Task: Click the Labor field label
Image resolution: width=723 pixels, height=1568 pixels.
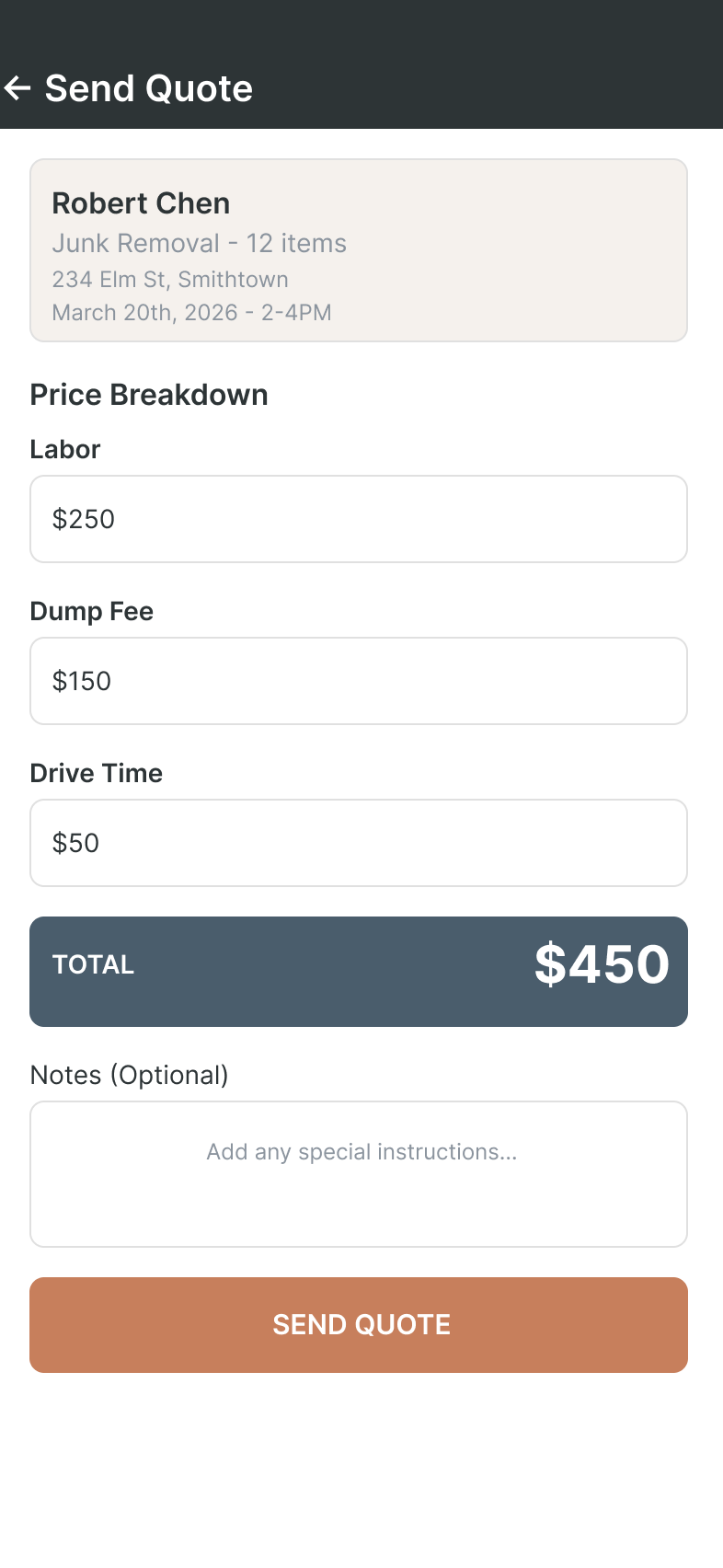Action: tap(65, 449)
